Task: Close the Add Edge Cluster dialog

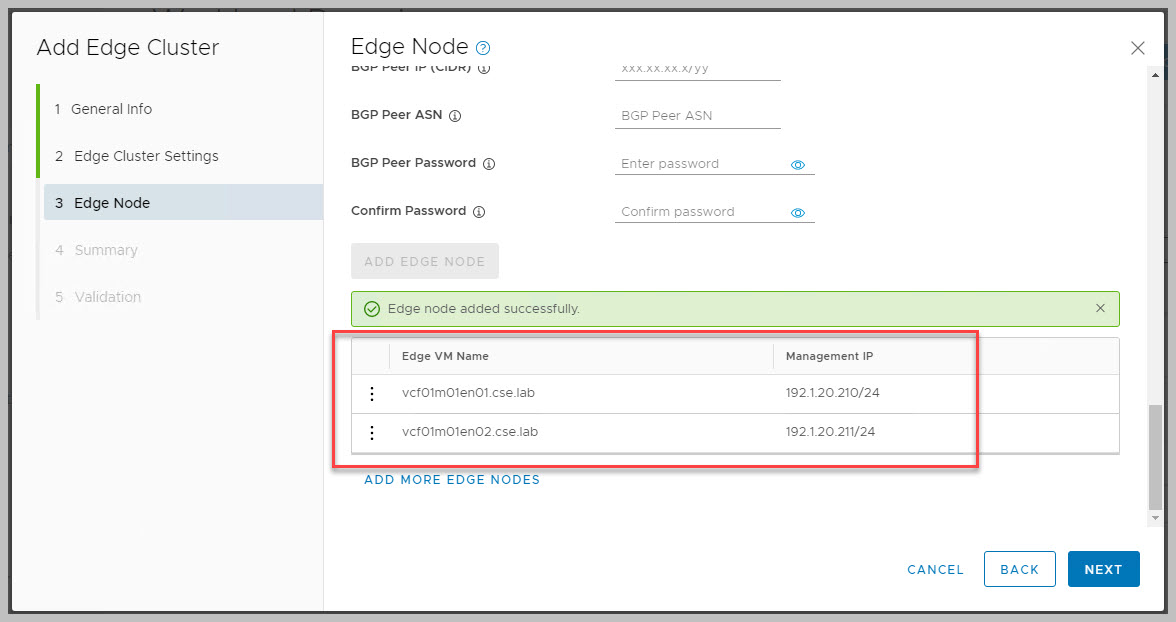Action: [1137, 48]
